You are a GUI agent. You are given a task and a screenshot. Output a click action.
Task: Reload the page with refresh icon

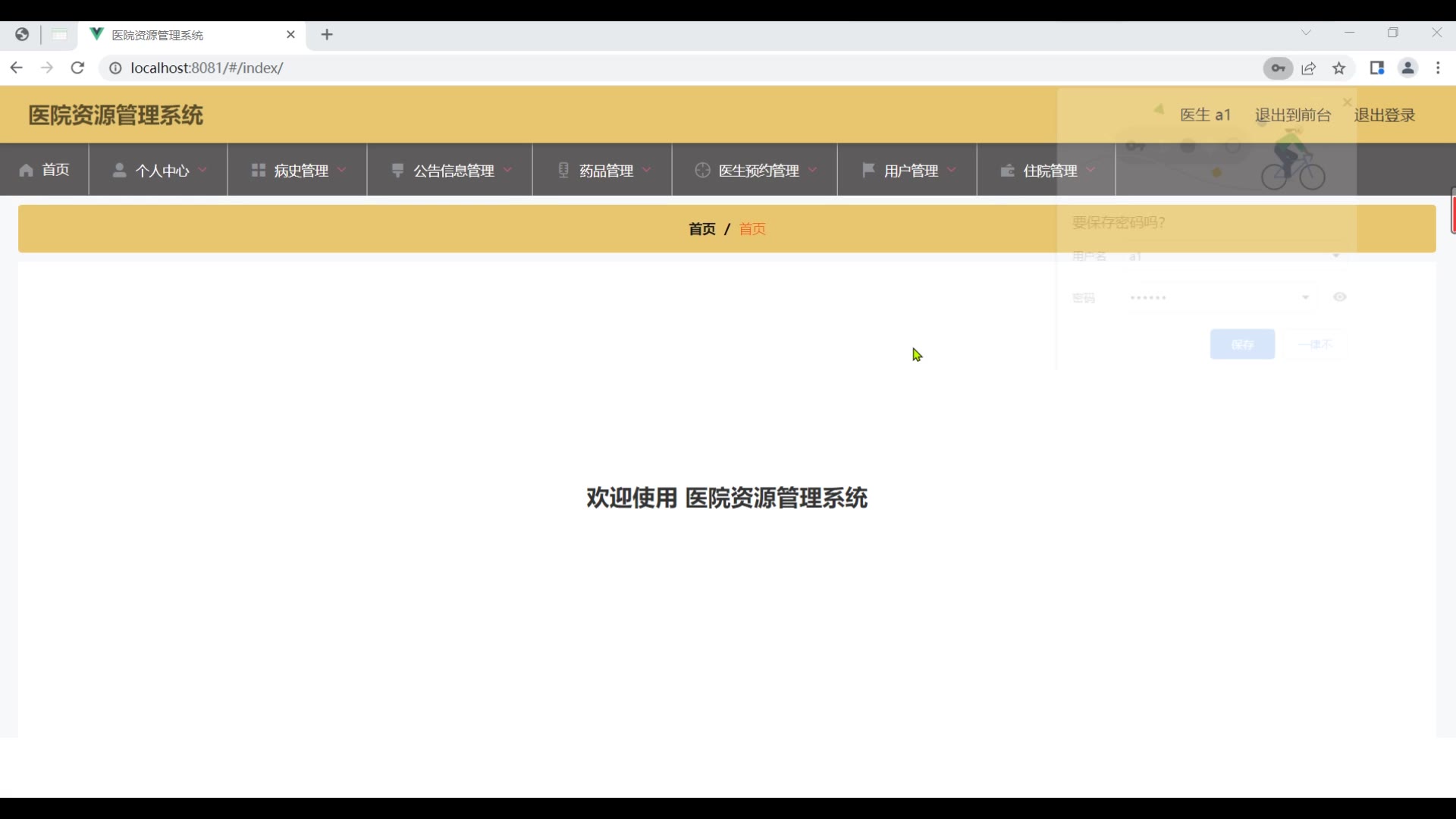(x=77, y=68)
